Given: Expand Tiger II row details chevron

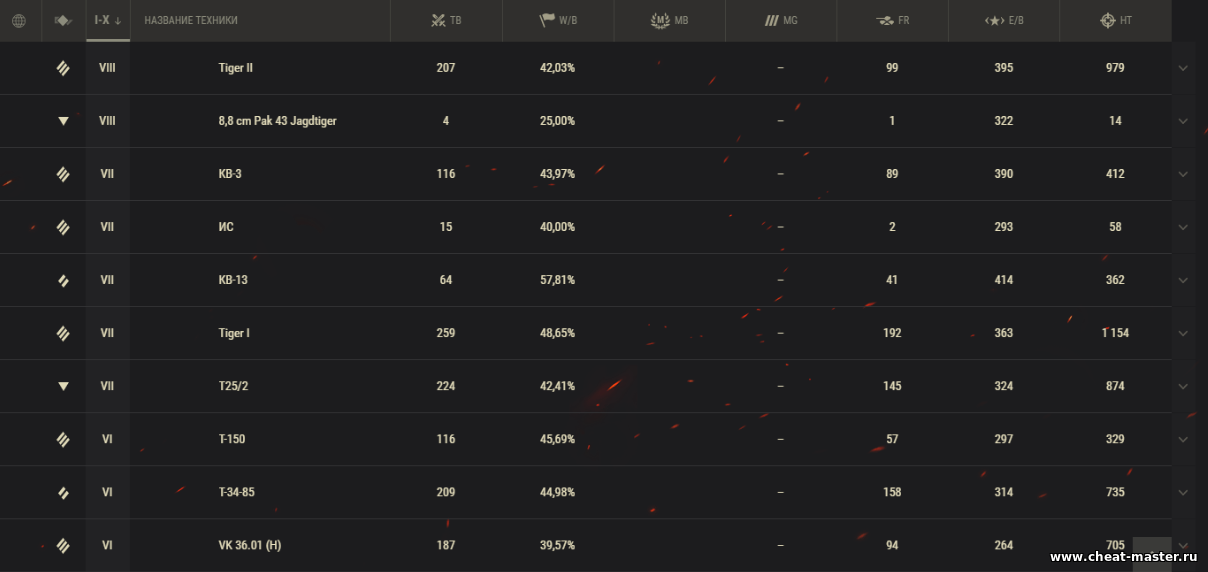Looking at the screenshot, I should coord(1183,68).
